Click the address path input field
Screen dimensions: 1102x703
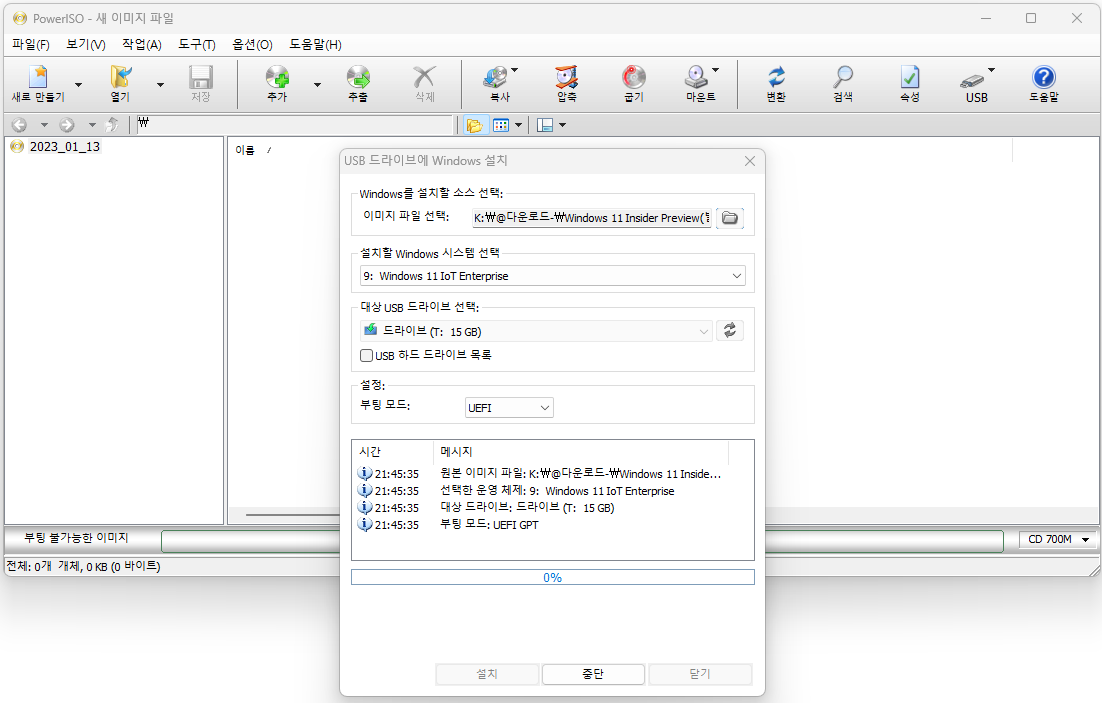[294, 124]
